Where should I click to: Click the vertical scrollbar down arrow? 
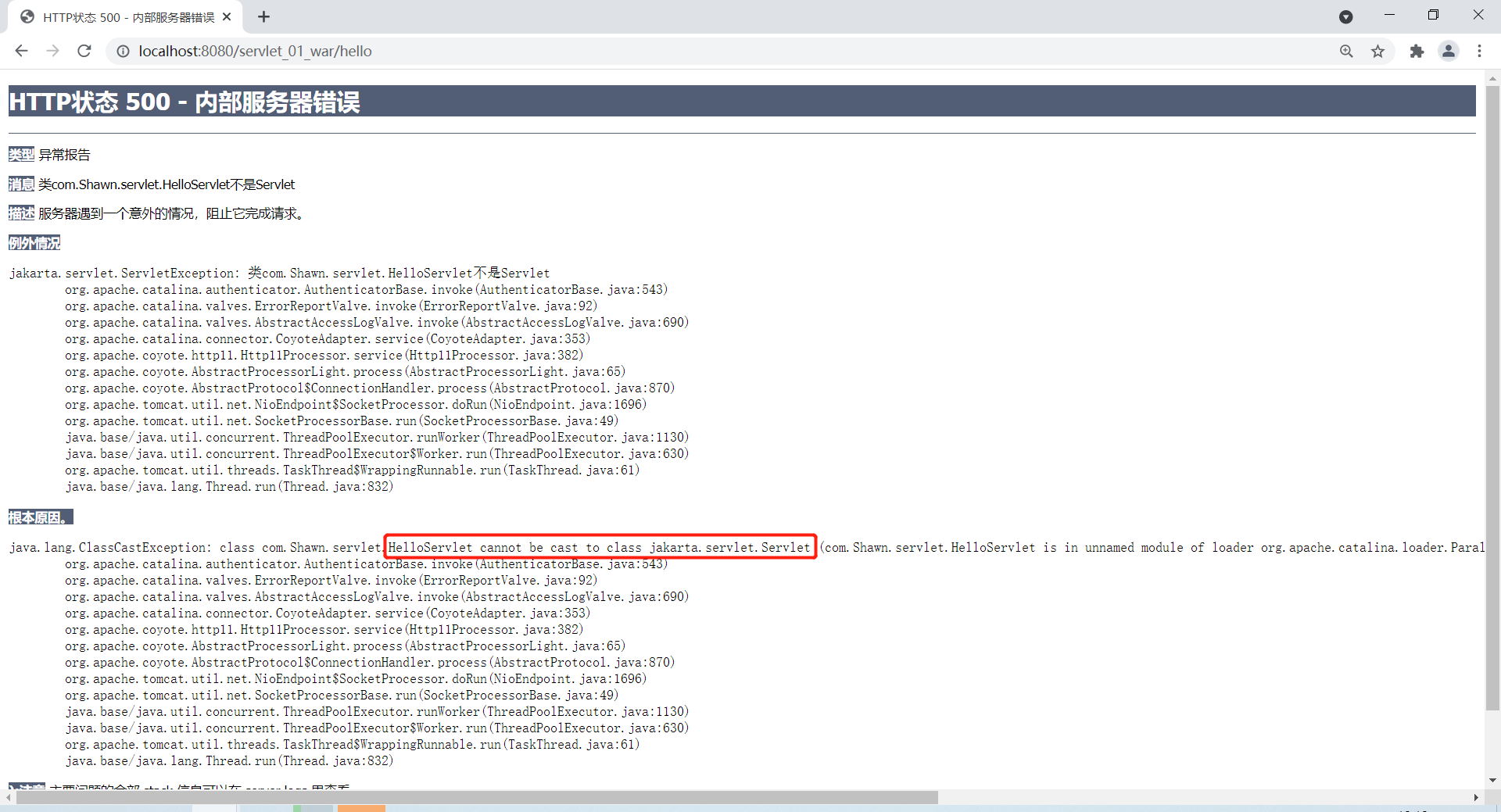(x=1492, y=780)
